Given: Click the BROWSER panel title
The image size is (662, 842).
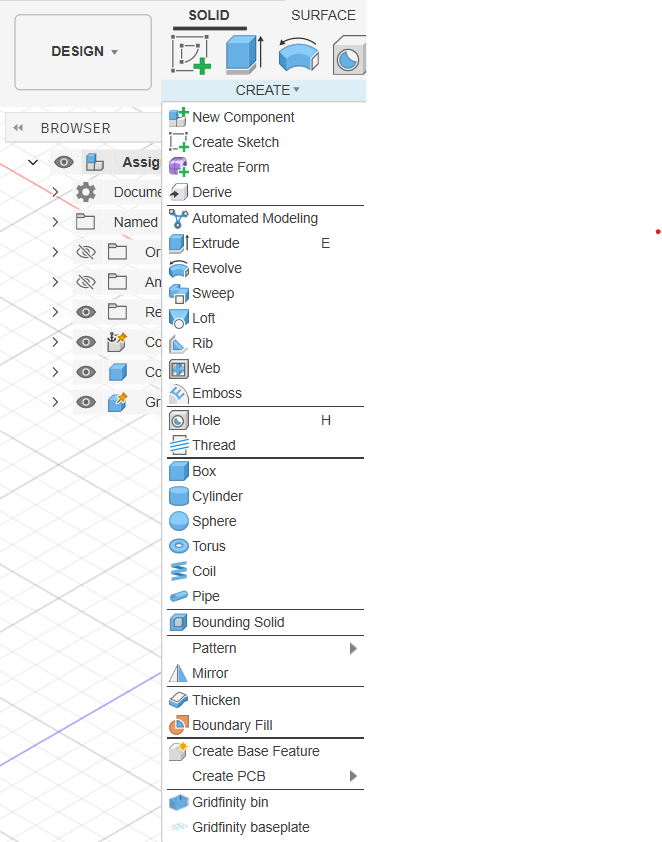Looking at the screenshot, I should 76,128.
